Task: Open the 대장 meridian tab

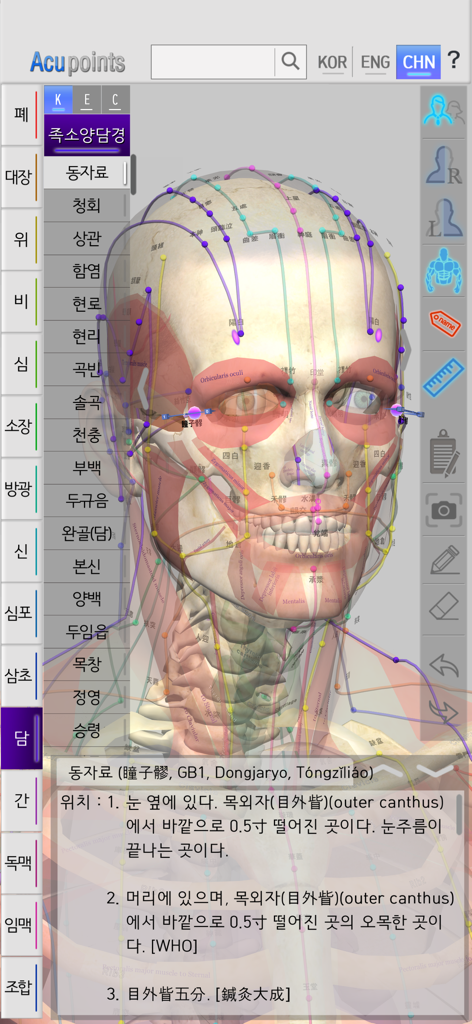Action: 21,177
